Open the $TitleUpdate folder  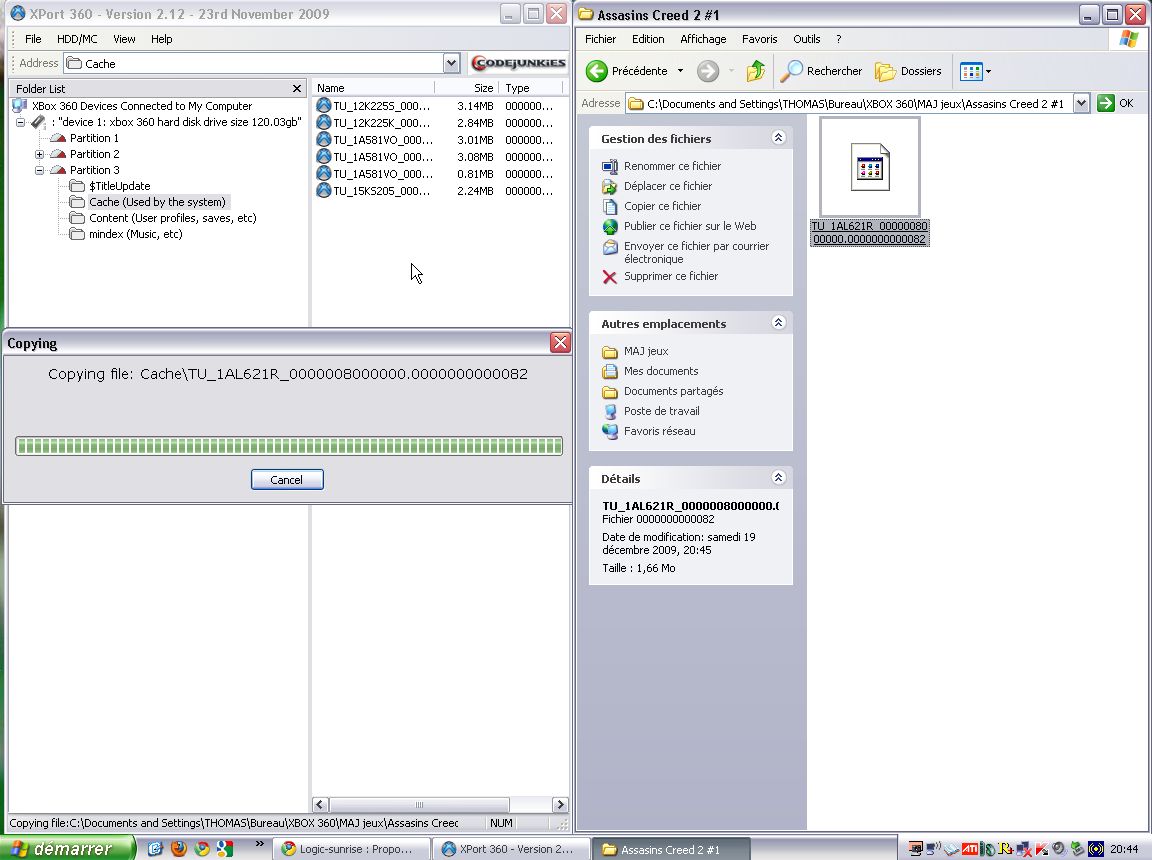tap(119, 186)
